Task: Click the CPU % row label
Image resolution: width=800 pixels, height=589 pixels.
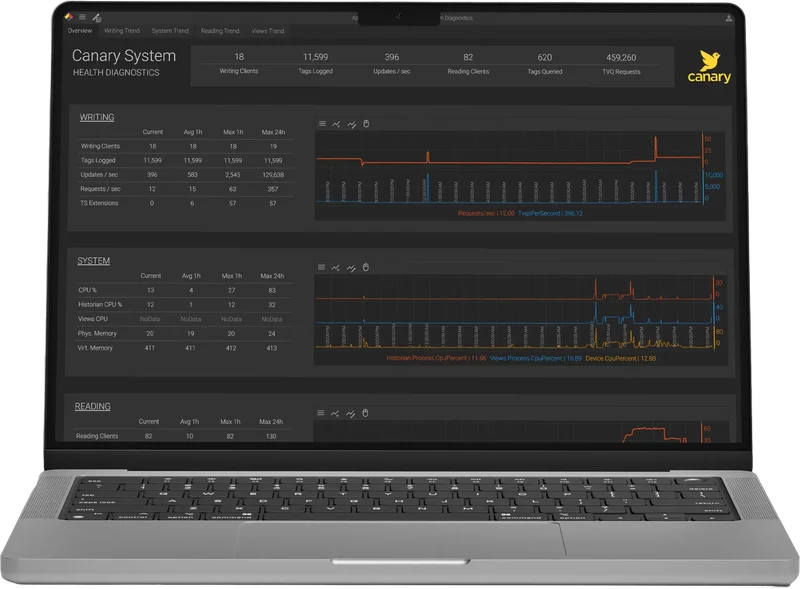Action: (87, 290)
